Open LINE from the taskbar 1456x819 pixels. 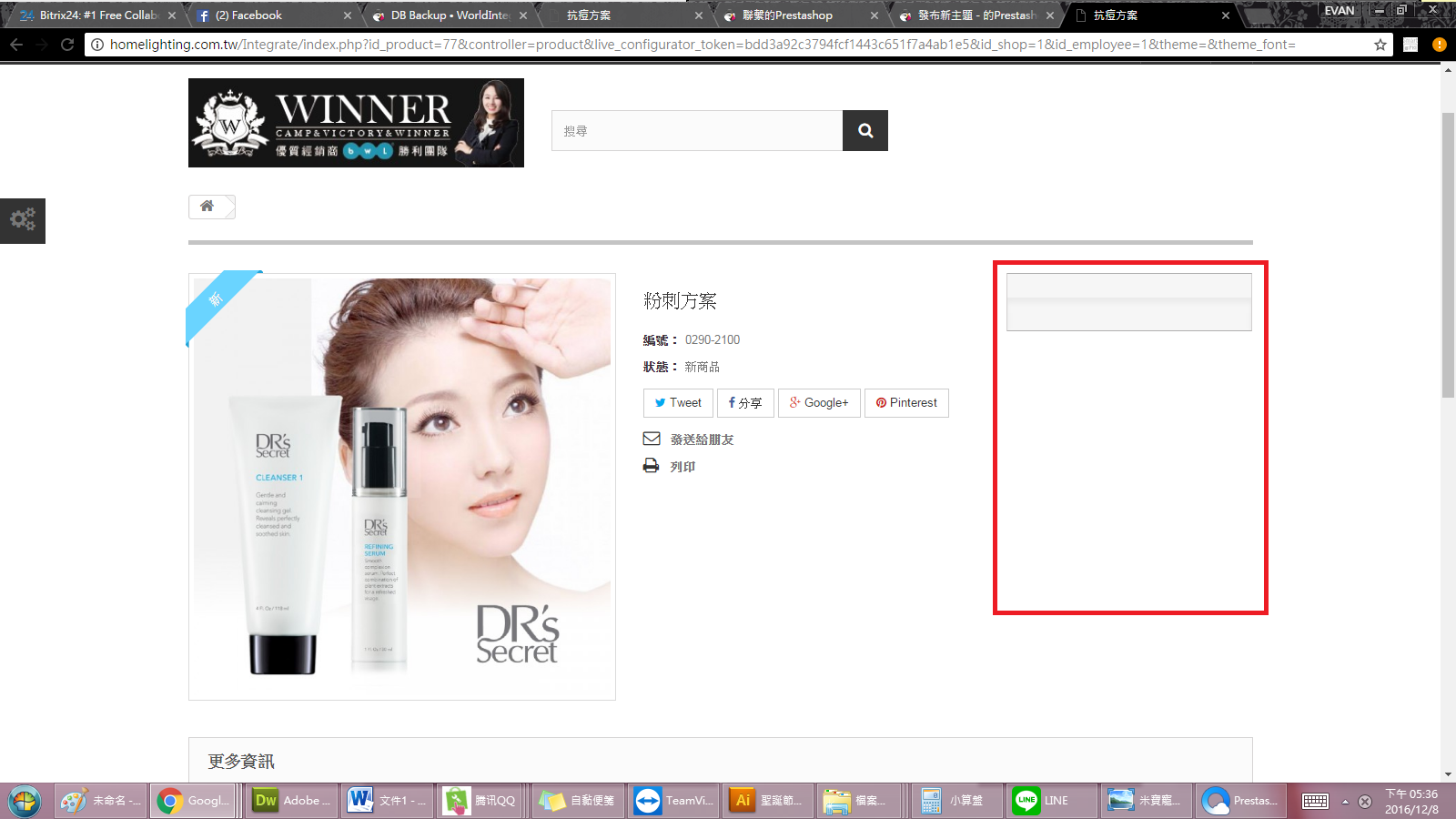click(x=1053, y=801)
